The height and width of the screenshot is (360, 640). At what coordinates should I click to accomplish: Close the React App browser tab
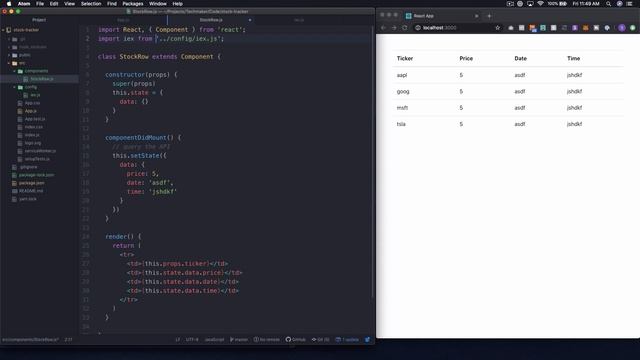[476, 16]
